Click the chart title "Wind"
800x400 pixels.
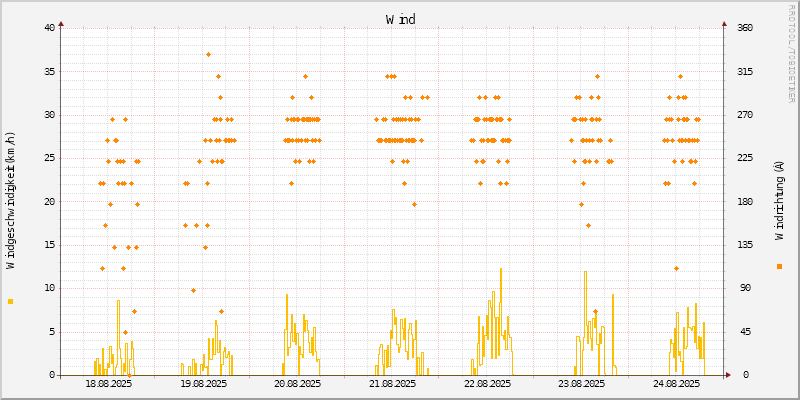(400, 19)
